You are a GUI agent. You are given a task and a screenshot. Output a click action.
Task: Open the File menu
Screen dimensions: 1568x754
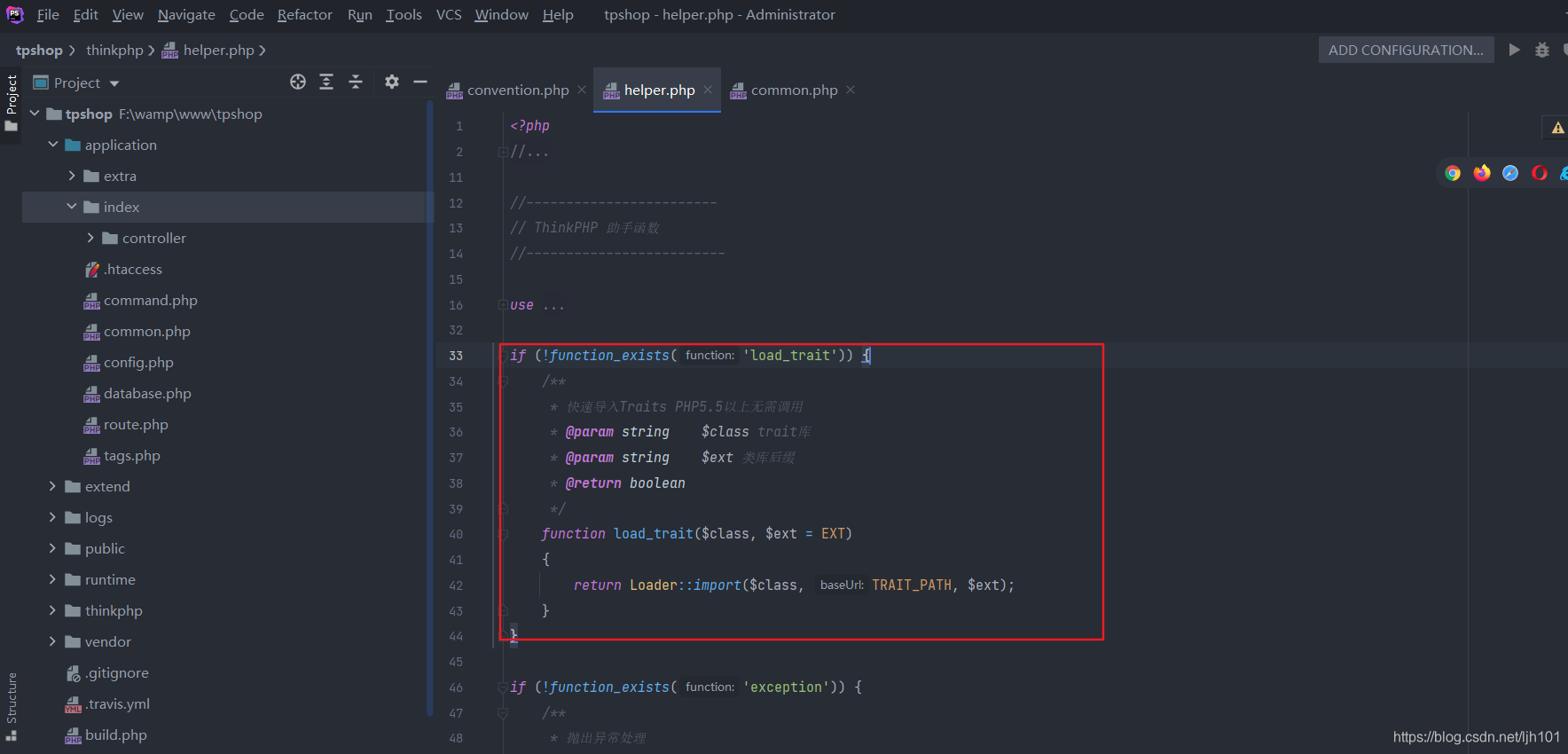click(48, 14)
